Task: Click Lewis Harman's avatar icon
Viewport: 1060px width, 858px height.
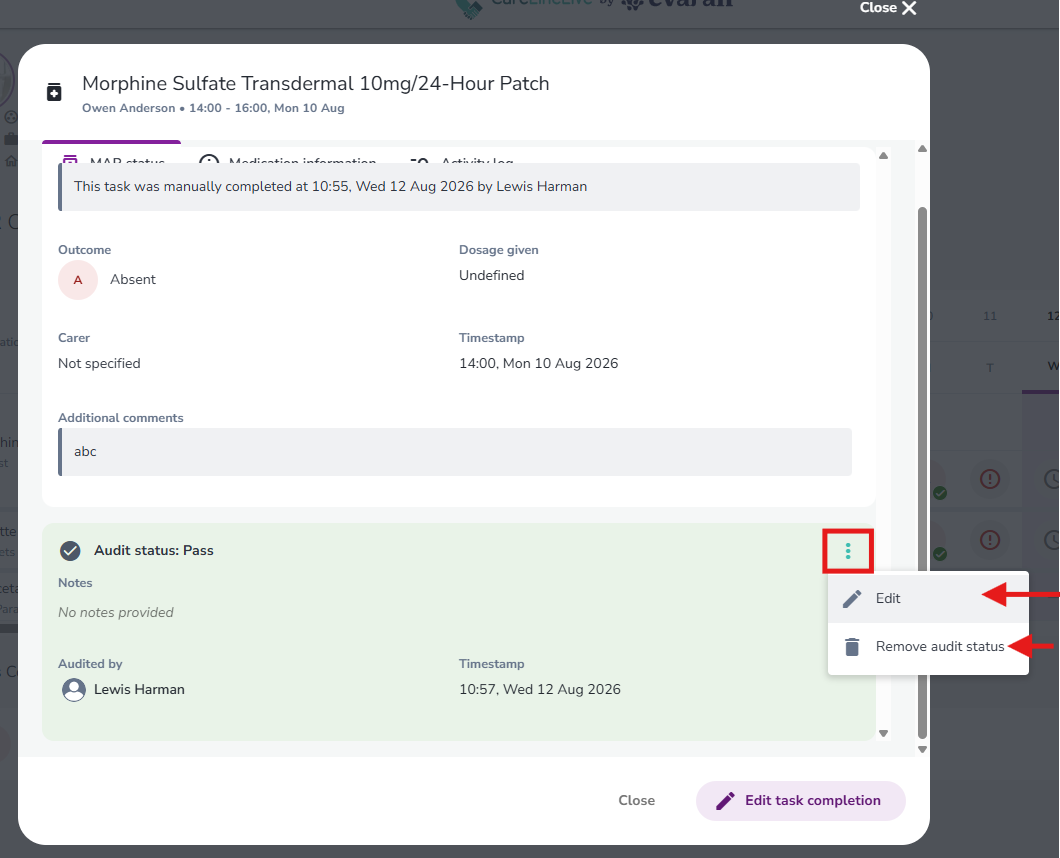Action: click(x=74, y=690)
